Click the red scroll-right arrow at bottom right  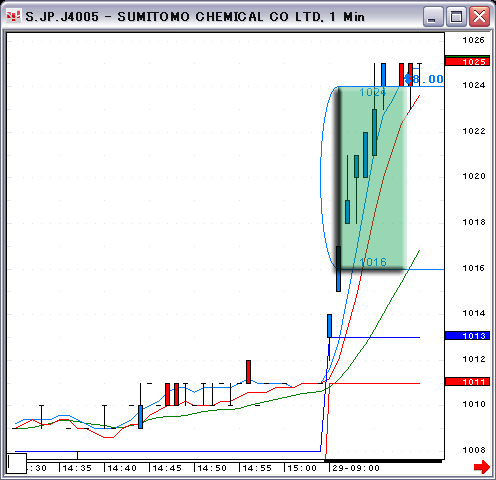point(482,467)
